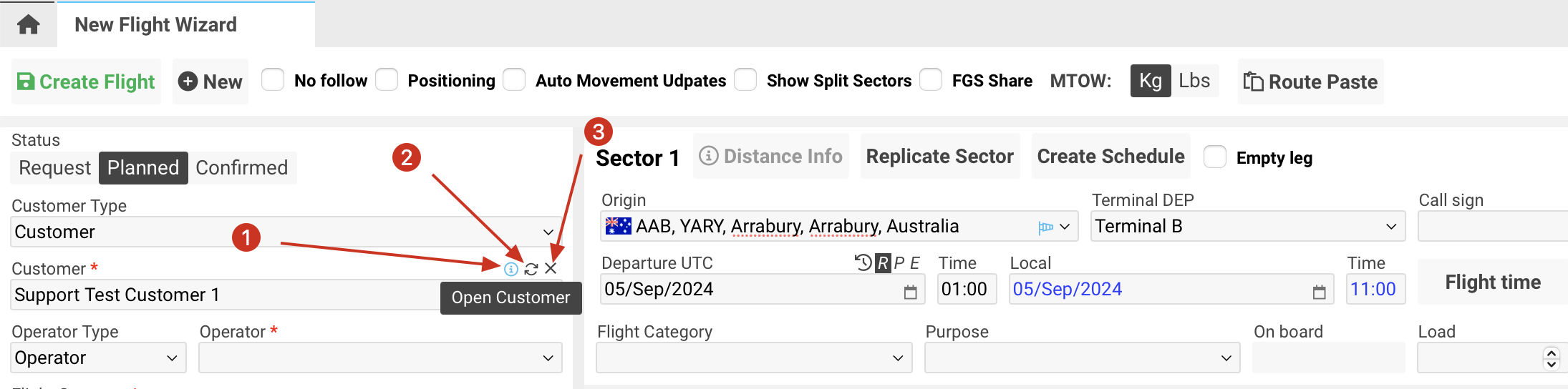Image resolution: width=1568 pixels, height=389 pixels.
Task: Expand the Terminal DEP dropdown
Action: pyautogui.click(x=1247, y=227)
